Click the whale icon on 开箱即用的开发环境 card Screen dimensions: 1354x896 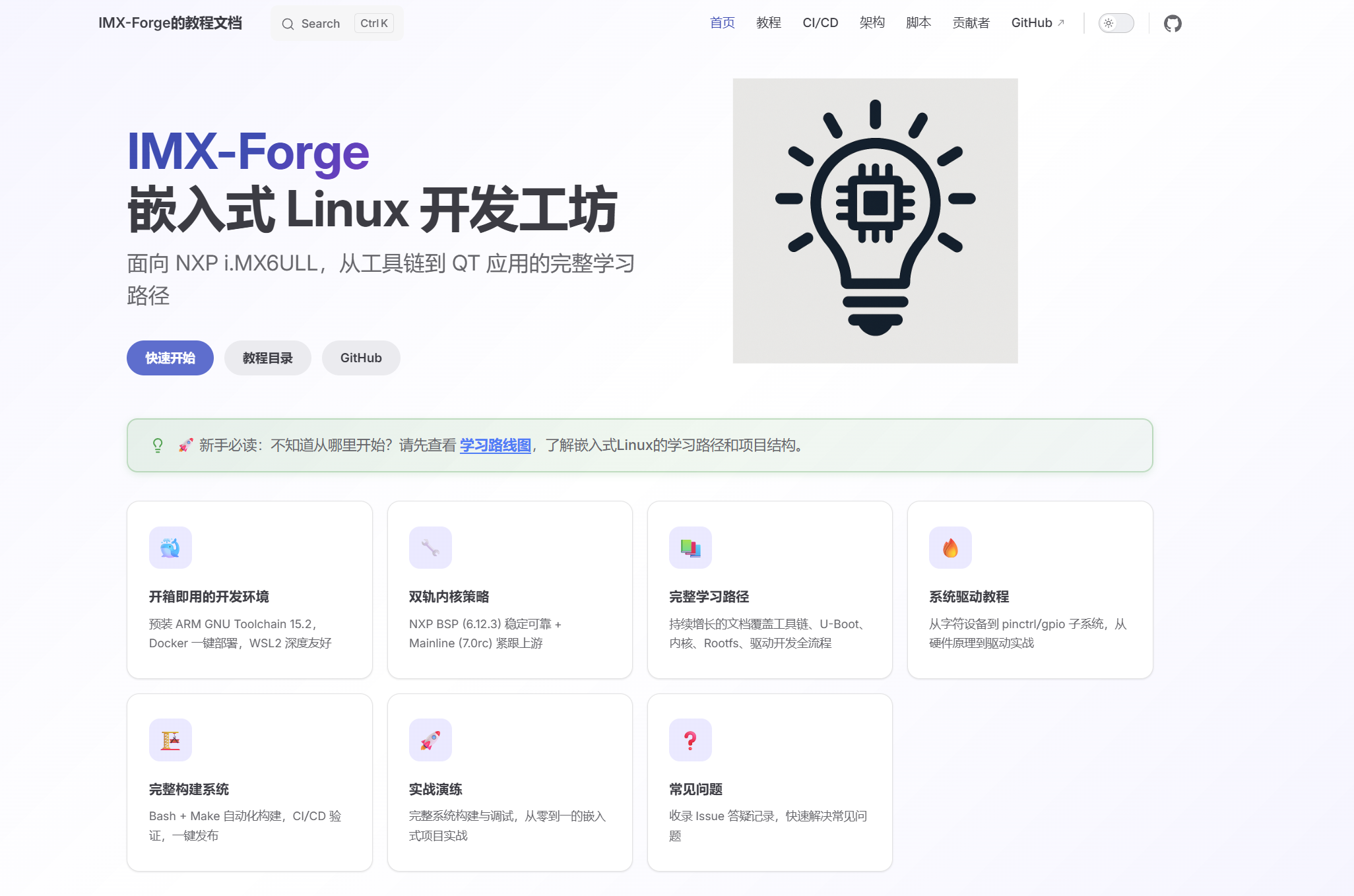click(x=170, y=548)
